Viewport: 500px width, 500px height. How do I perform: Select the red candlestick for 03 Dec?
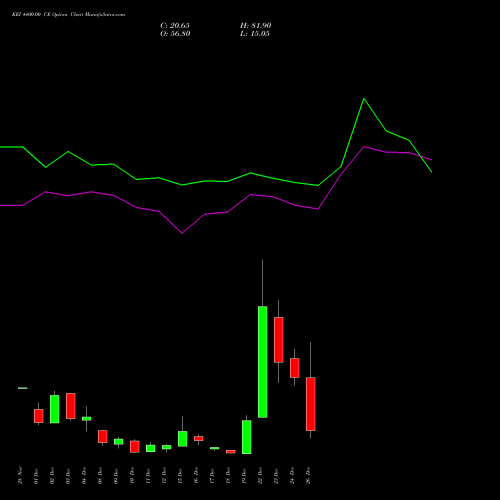70,406
